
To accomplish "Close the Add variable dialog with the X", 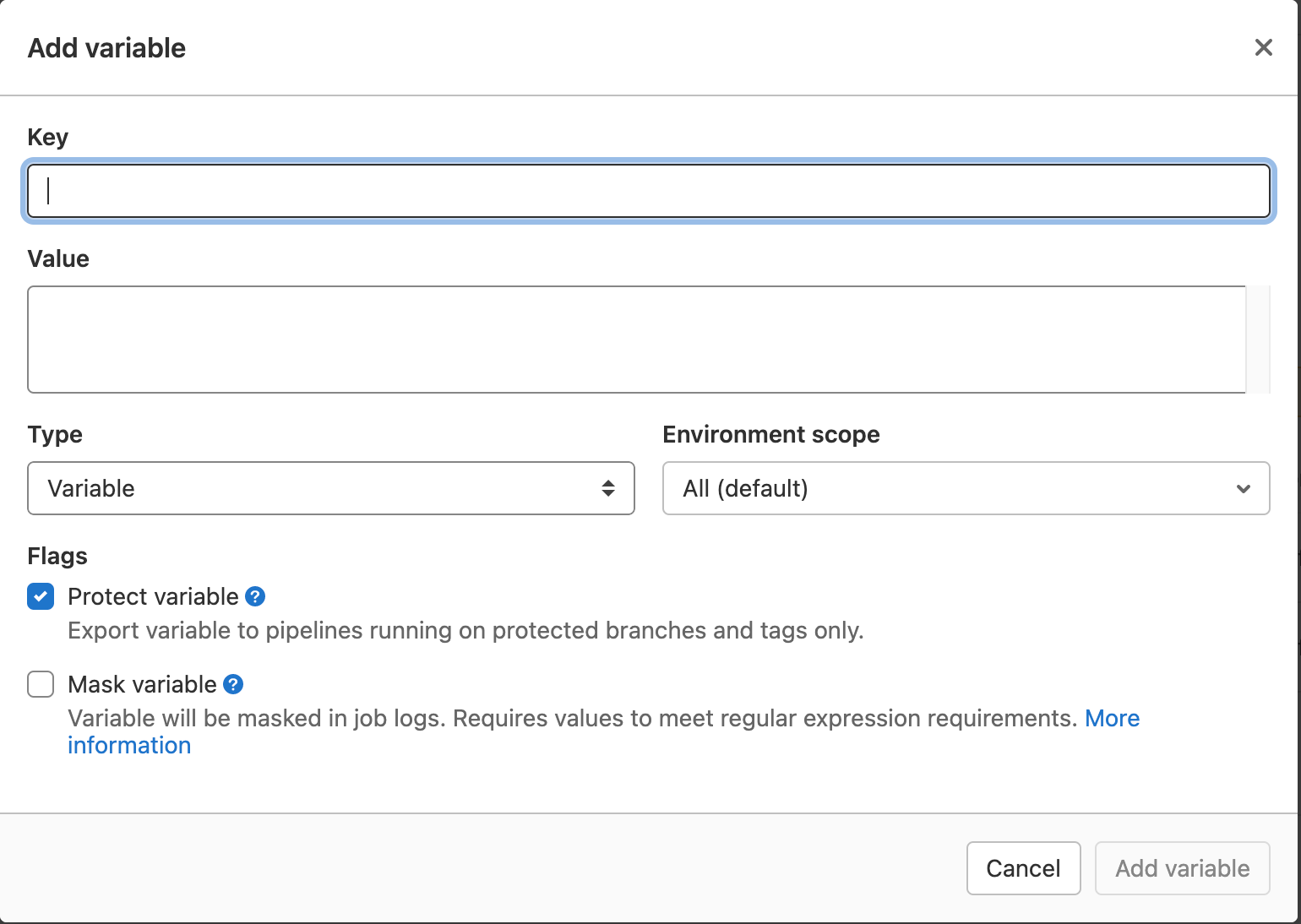I will (x=1263, y=47).
